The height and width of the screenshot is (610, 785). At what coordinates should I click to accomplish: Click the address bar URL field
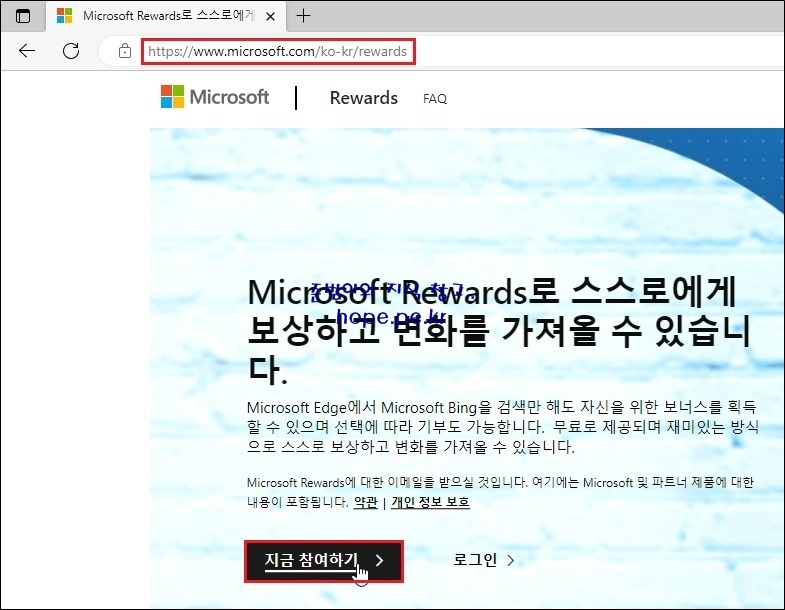(278, 52)
